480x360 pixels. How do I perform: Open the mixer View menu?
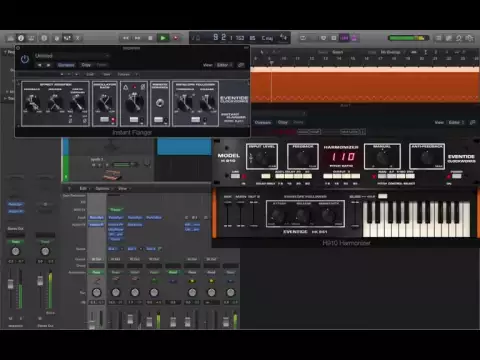tap(123, 189)
